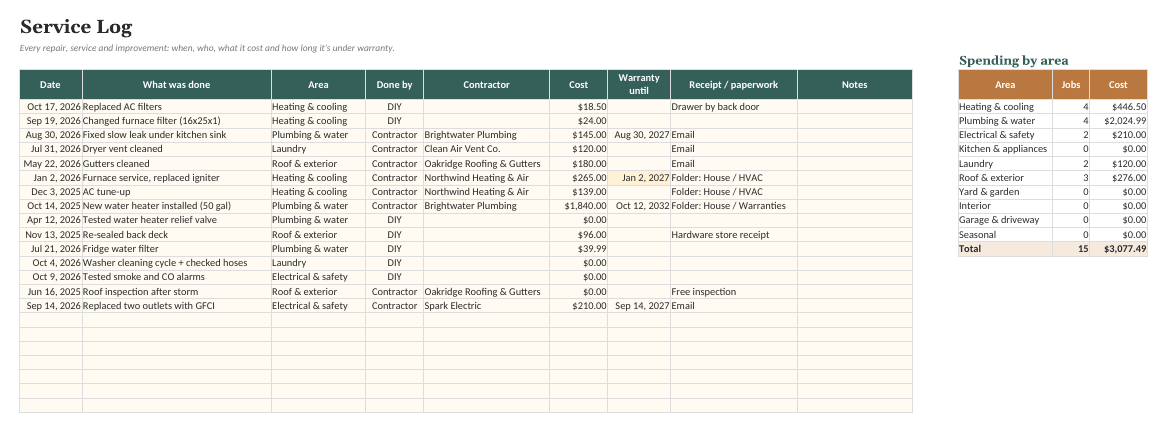The image size is (1166, 431).
Task: Select the 'Dryer vent cleaned' cell
Action: pyautogui.click(x=176, y=149)
